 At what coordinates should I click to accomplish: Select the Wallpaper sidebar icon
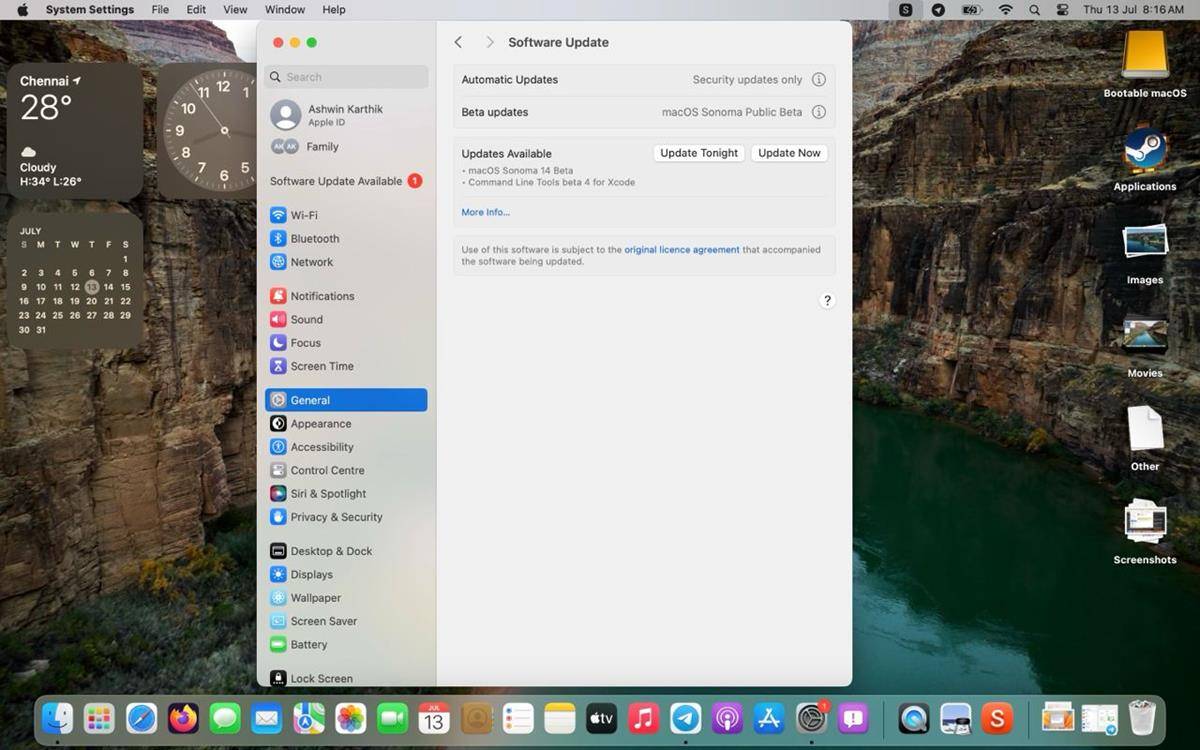[316, 597]
